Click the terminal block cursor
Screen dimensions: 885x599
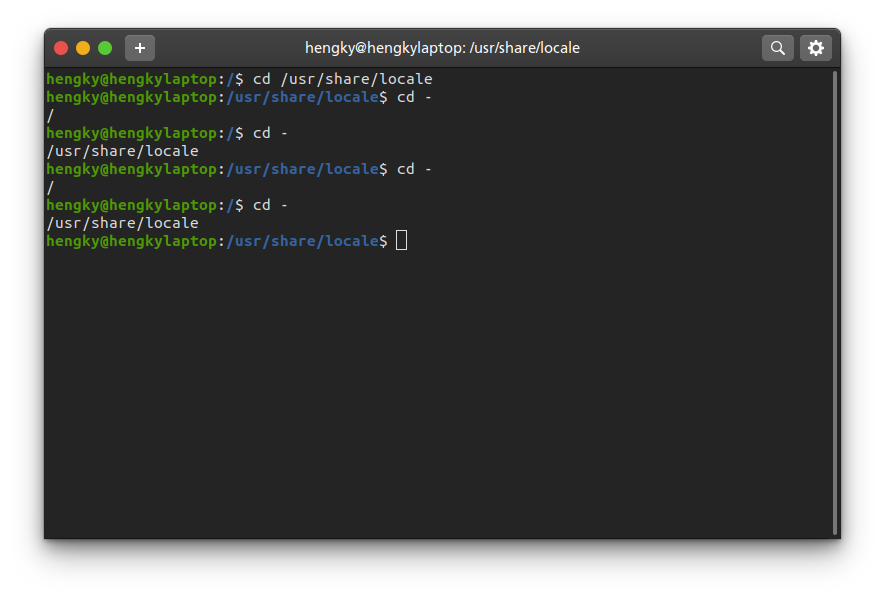[401, 240]
